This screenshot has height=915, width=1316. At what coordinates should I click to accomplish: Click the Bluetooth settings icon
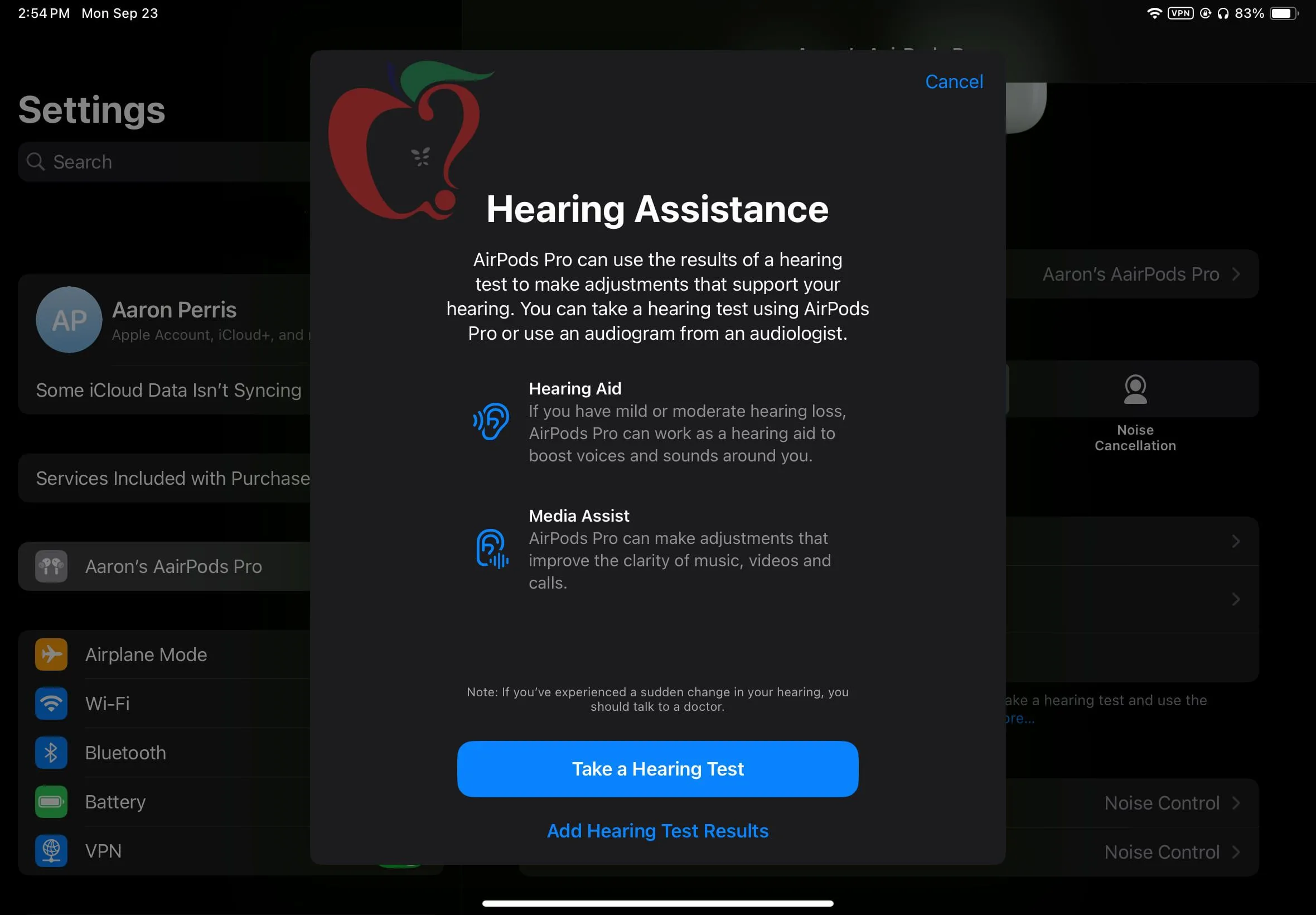(x=51, y=753)
